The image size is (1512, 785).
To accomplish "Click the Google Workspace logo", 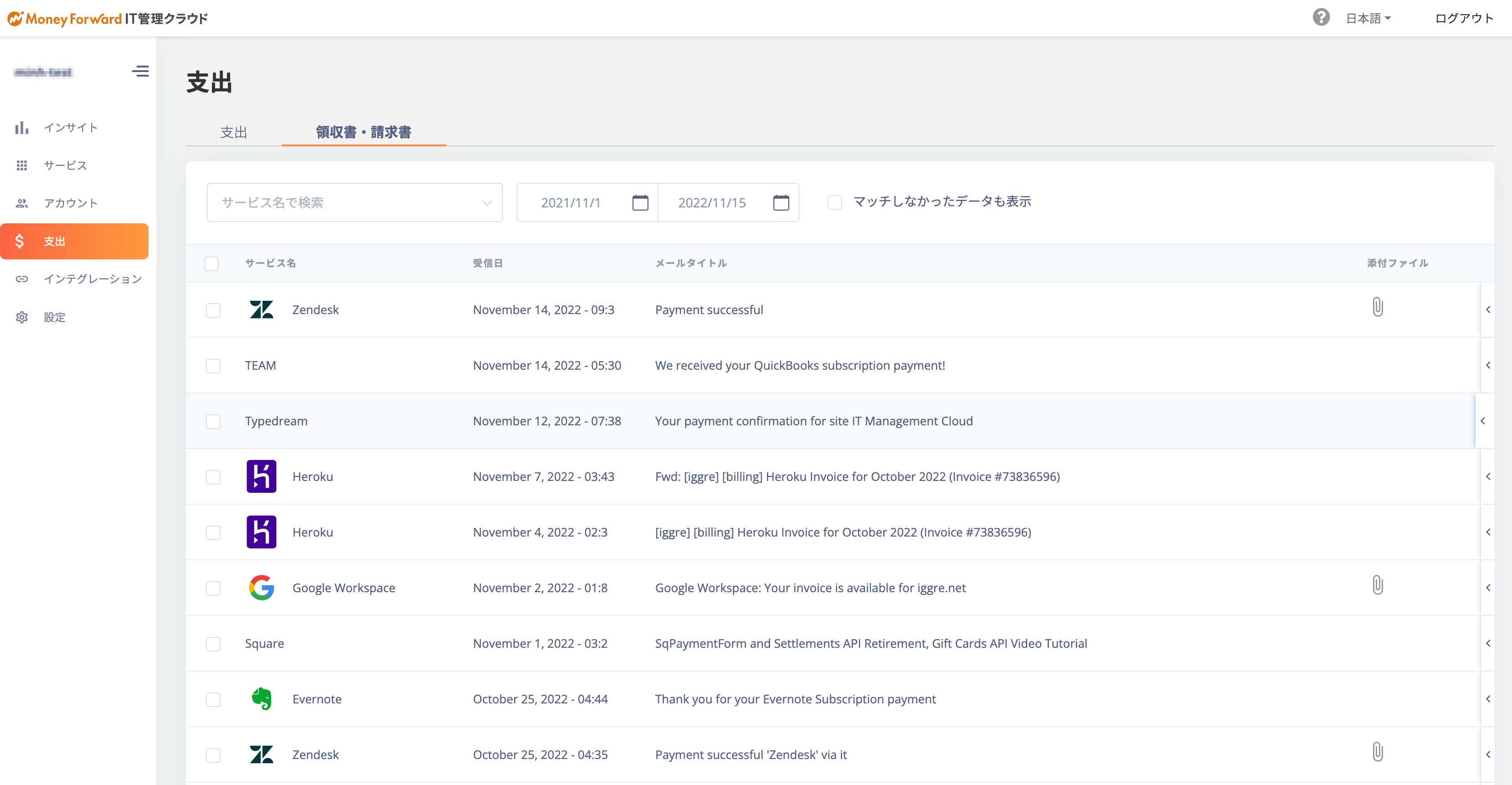I will pyautogui.click(x=261, y=588).
